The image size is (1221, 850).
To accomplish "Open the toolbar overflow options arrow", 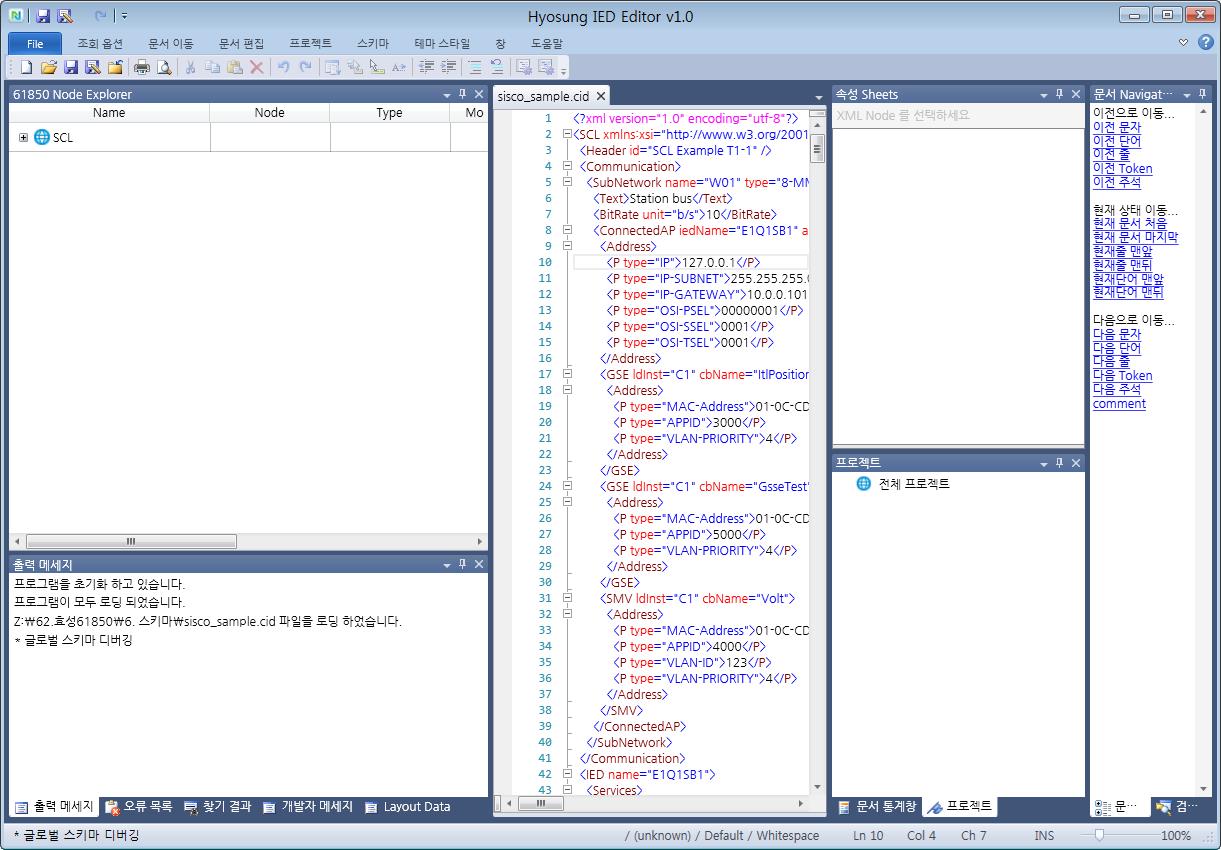I will 564,70.
